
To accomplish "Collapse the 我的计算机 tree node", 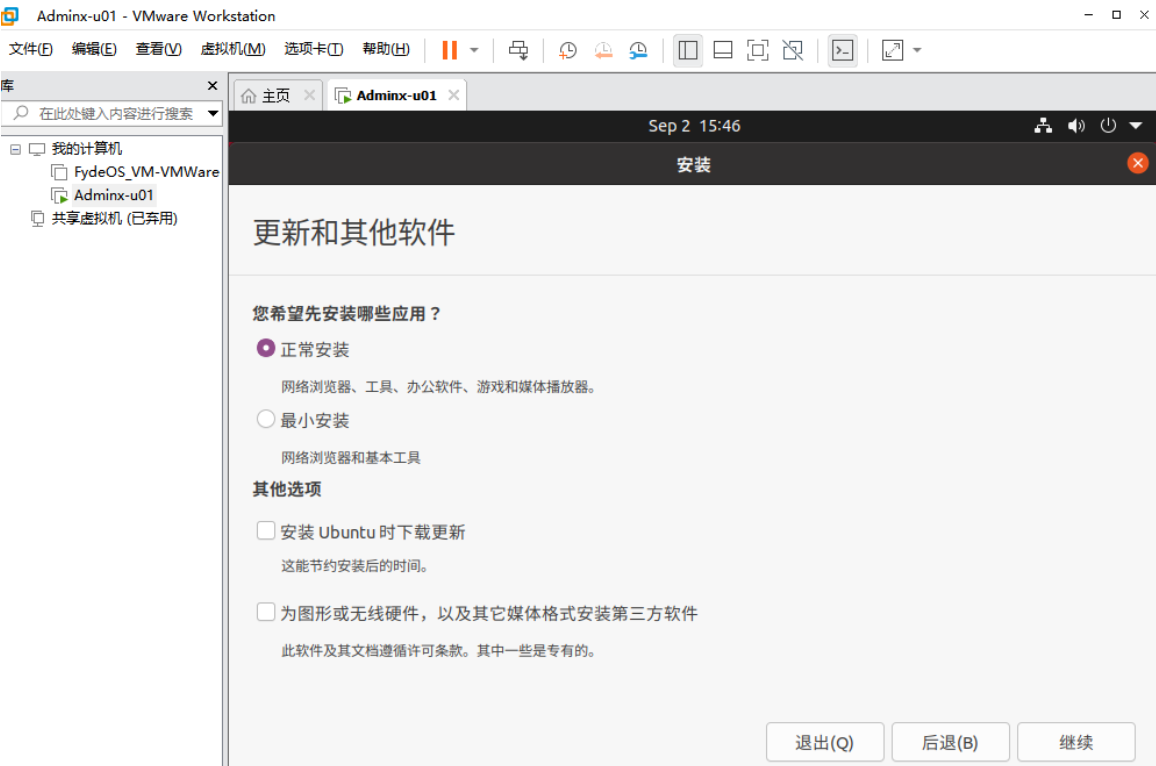I will coord(15,149).
